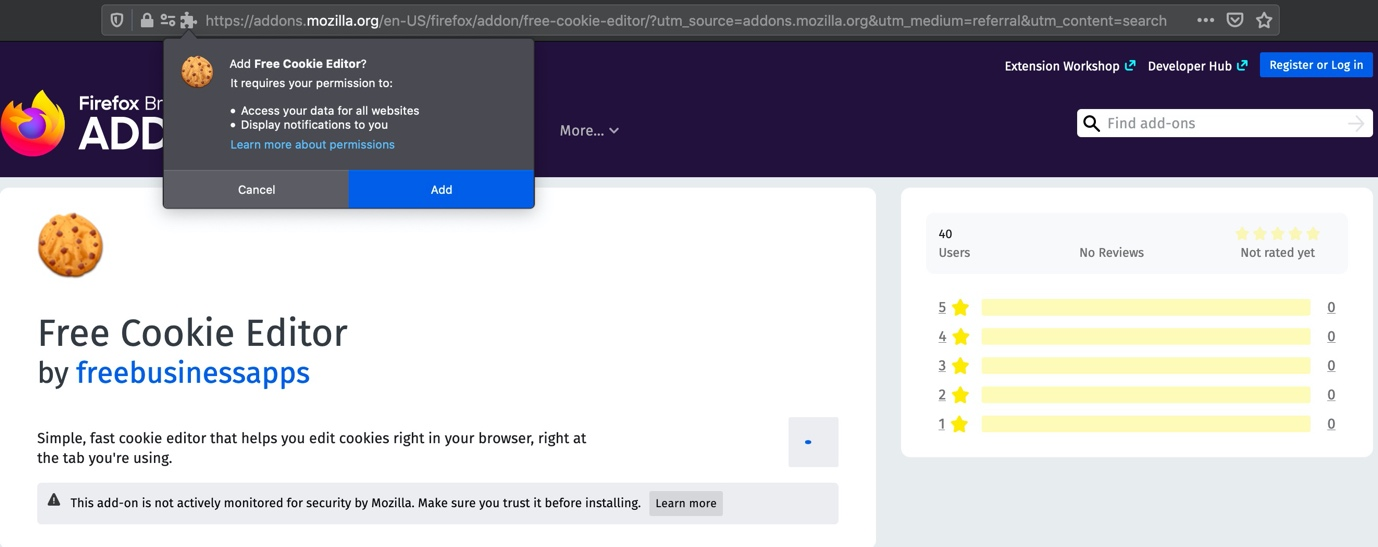Click the tracking protection shield icon
Image resolution: width=1378 pixels, height=547 pixels.
(x=117, y=20)
